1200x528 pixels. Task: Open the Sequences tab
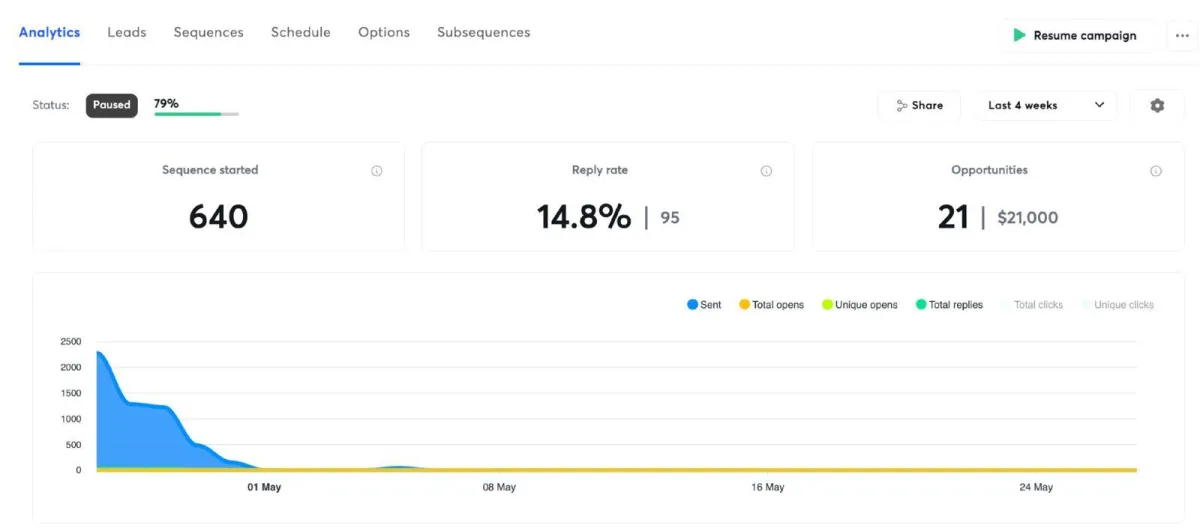pyautogui.click(x=208, y=32)
